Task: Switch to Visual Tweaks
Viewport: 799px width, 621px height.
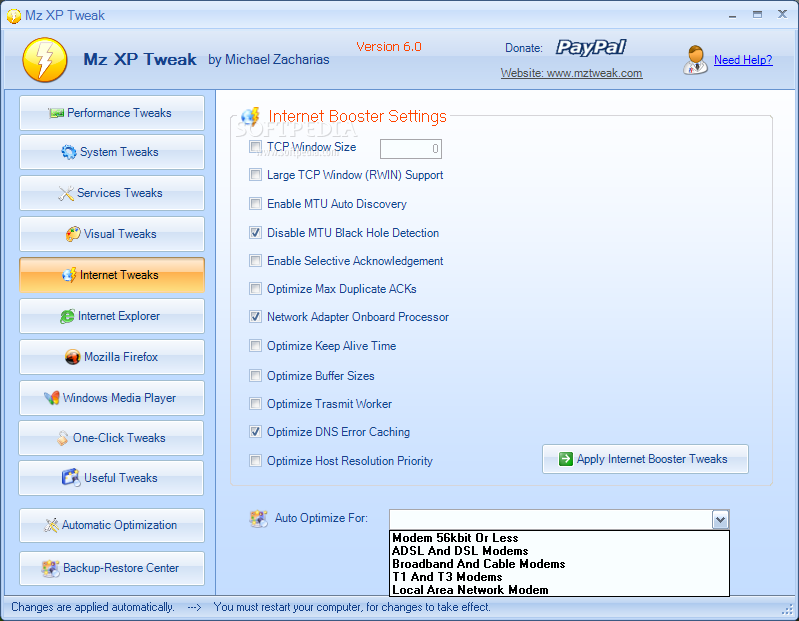Action: [112, 234]
